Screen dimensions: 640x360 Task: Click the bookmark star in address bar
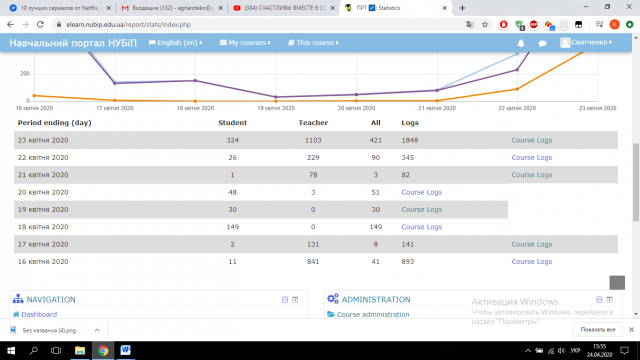(484, 24)
